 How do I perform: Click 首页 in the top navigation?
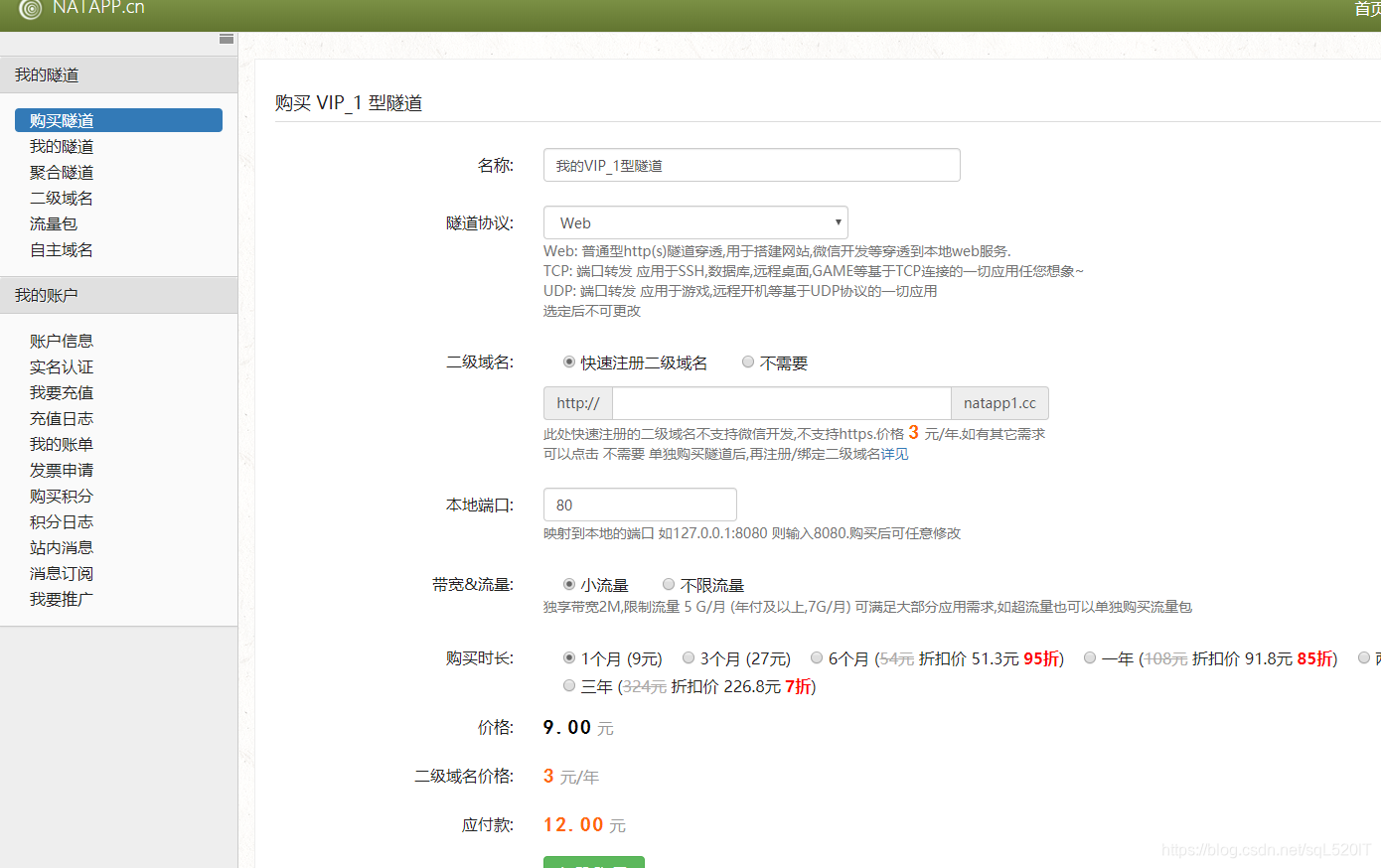1368,8
